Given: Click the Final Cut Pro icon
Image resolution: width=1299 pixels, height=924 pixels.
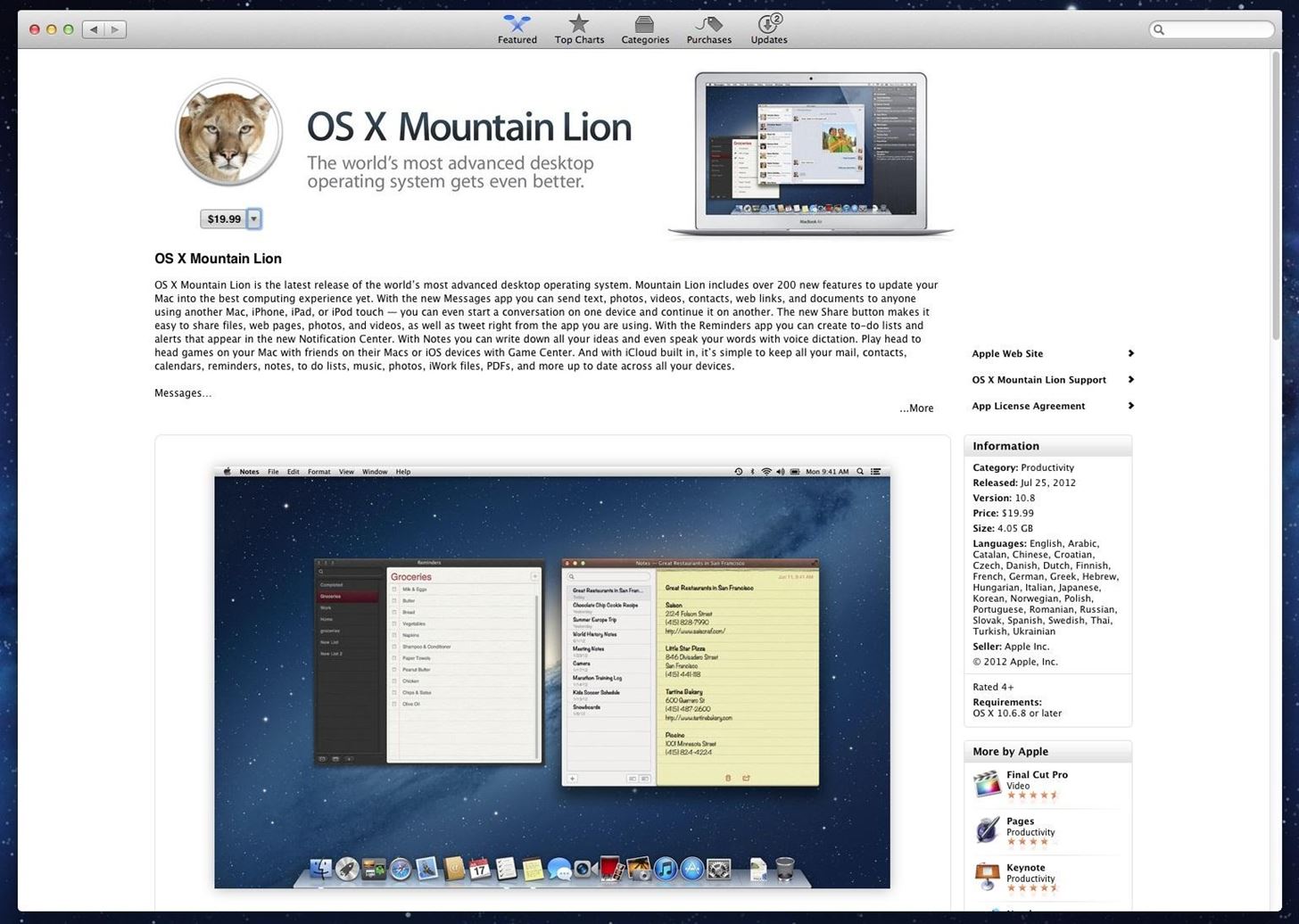Looking at the screenshot, I should pos(987,784).
